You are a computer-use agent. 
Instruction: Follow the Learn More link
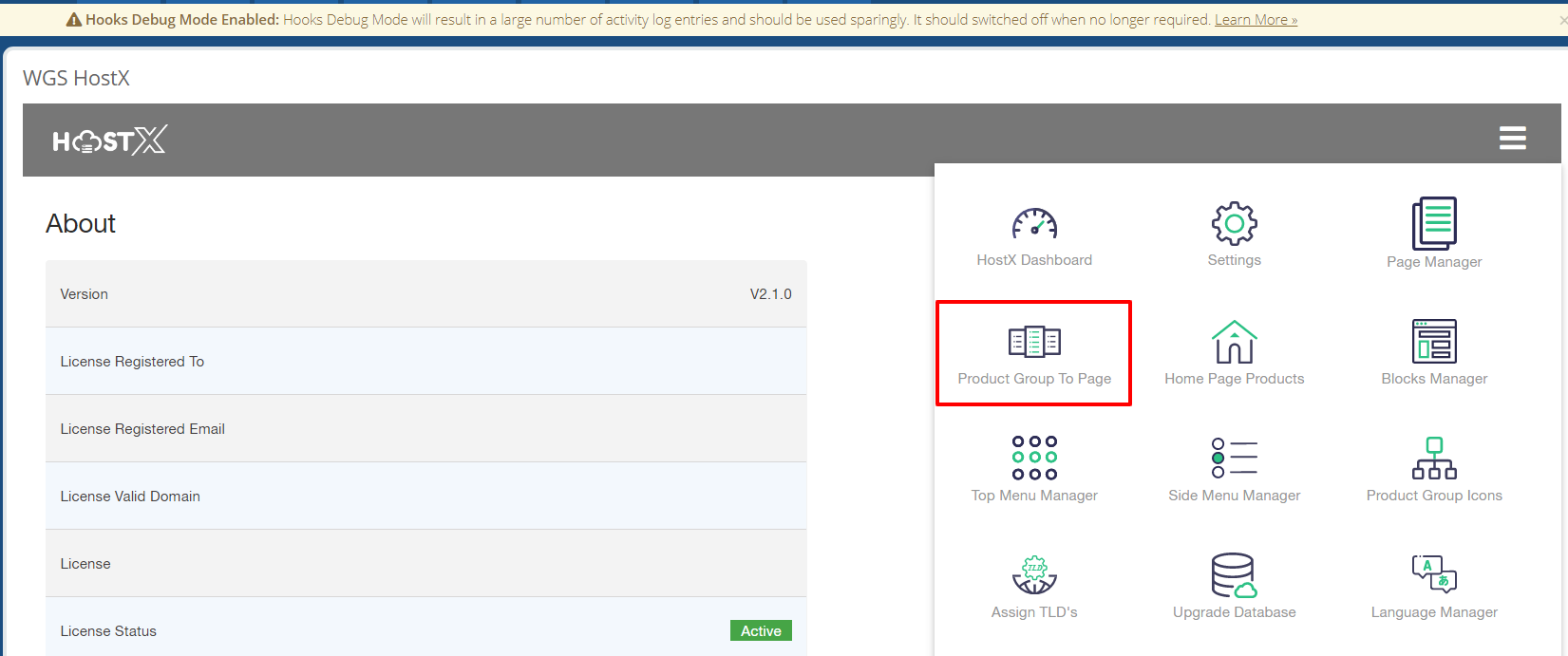[1256, 20]
